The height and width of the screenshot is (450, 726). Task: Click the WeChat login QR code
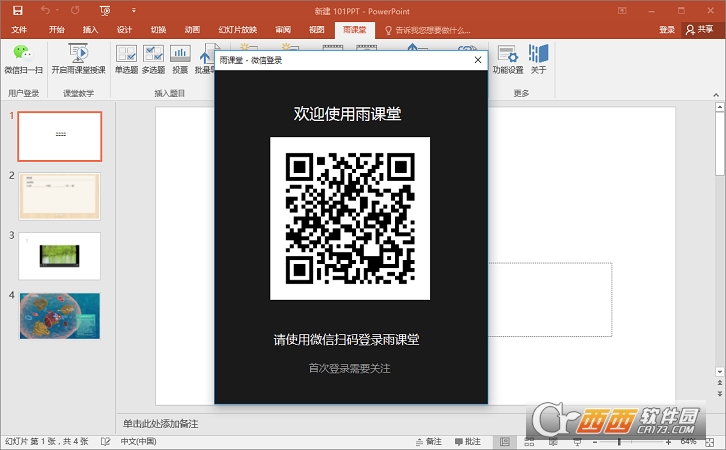point(350,218)
